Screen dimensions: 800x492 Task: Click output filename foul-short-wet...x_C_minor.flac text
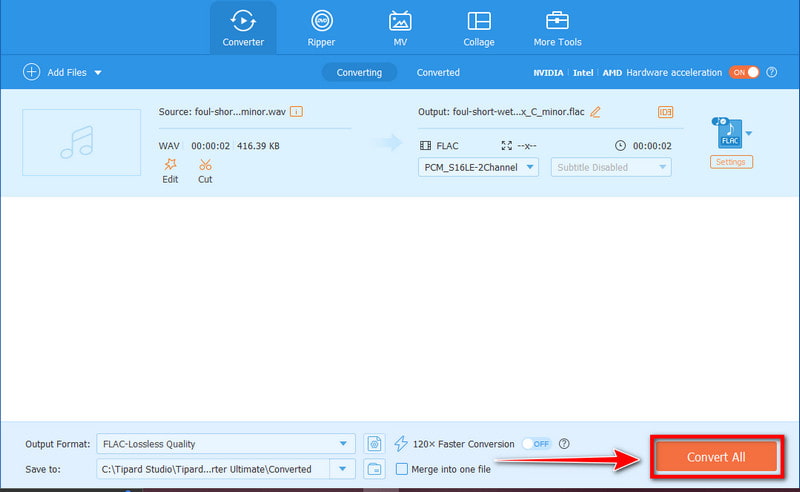pyautogui.click(x=518, y=112)
